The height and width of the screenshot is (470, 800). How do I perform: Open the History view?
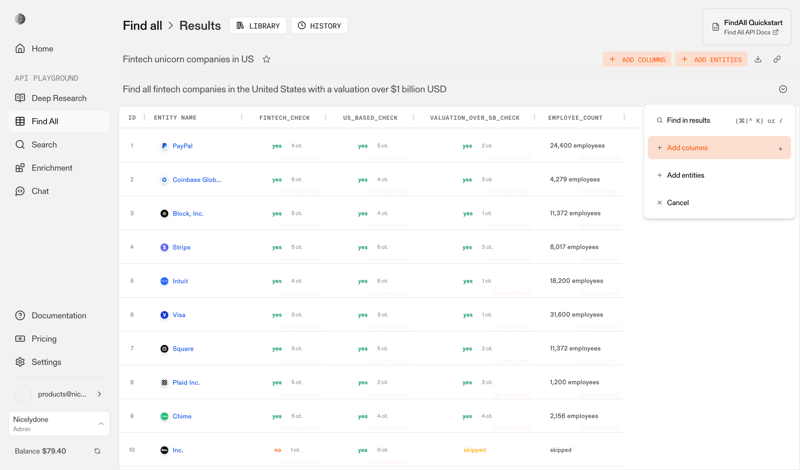click(x=320, y=26)
